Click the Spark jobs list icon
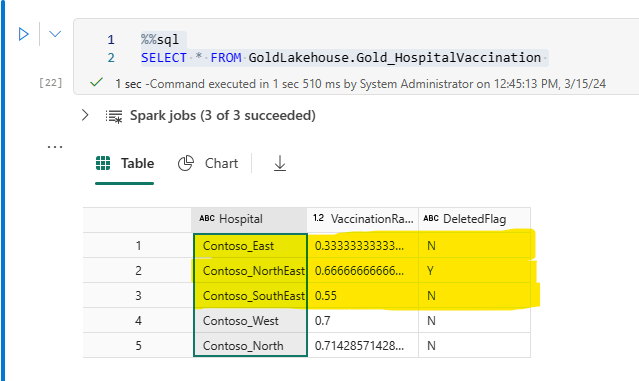639x381 pixels. pyautogui.click(x=114, y=116)
